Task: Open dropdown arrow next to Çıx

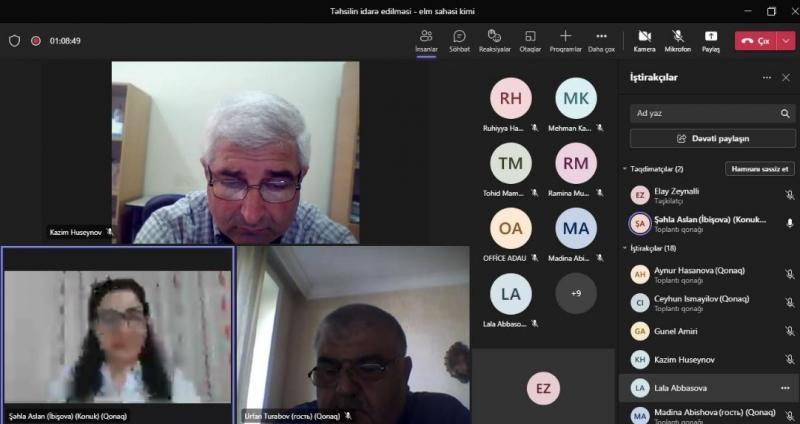Action: 786,41
